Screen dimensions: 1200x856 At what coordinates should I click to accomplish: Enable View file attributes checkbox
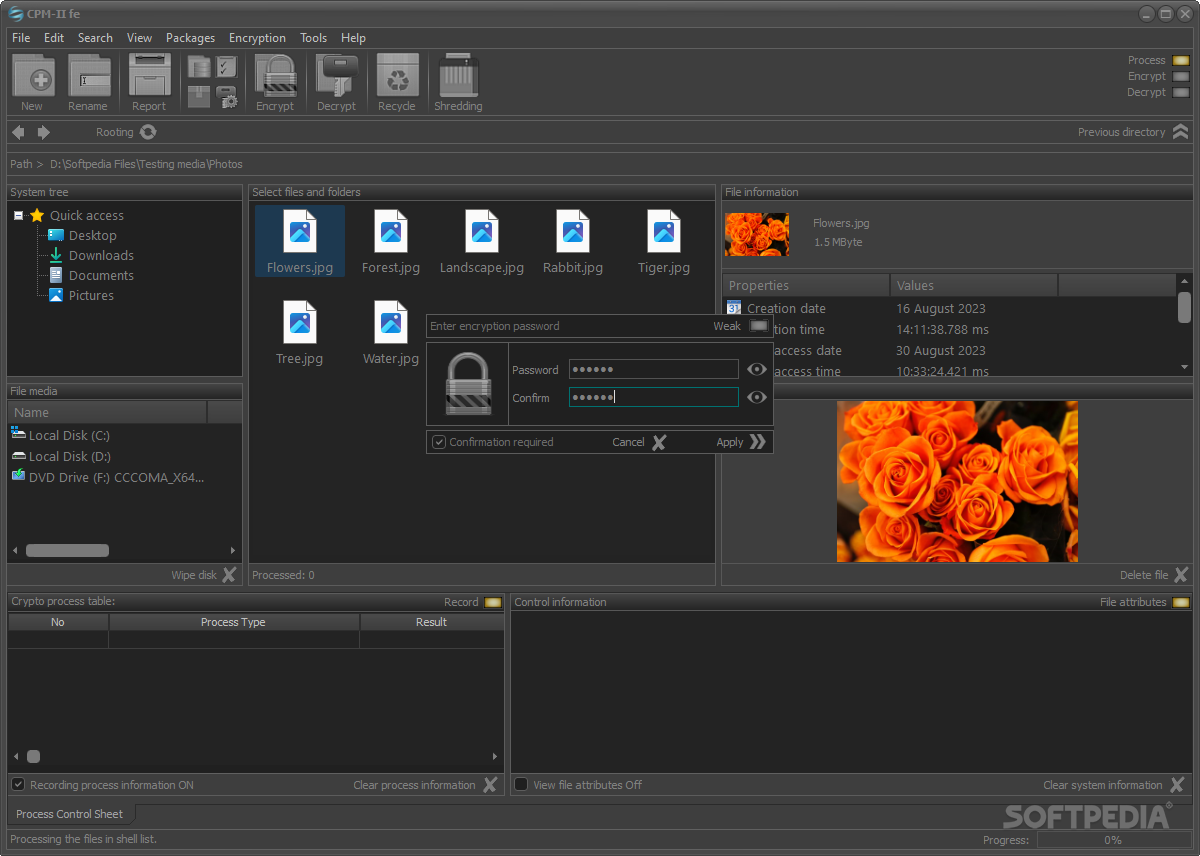pos(521,785)
